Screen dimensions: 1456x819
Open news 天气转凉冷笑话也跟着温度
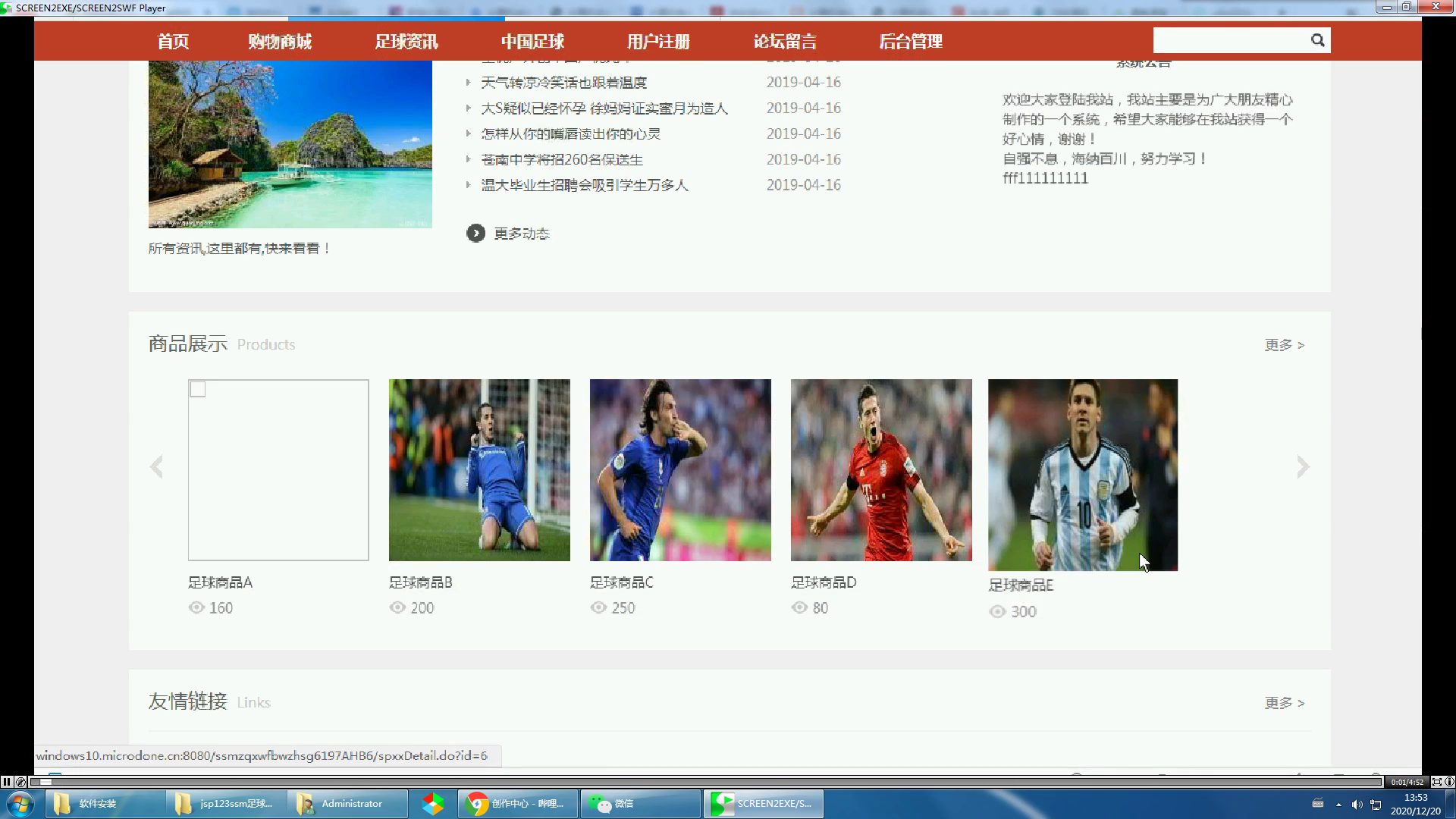563,83
